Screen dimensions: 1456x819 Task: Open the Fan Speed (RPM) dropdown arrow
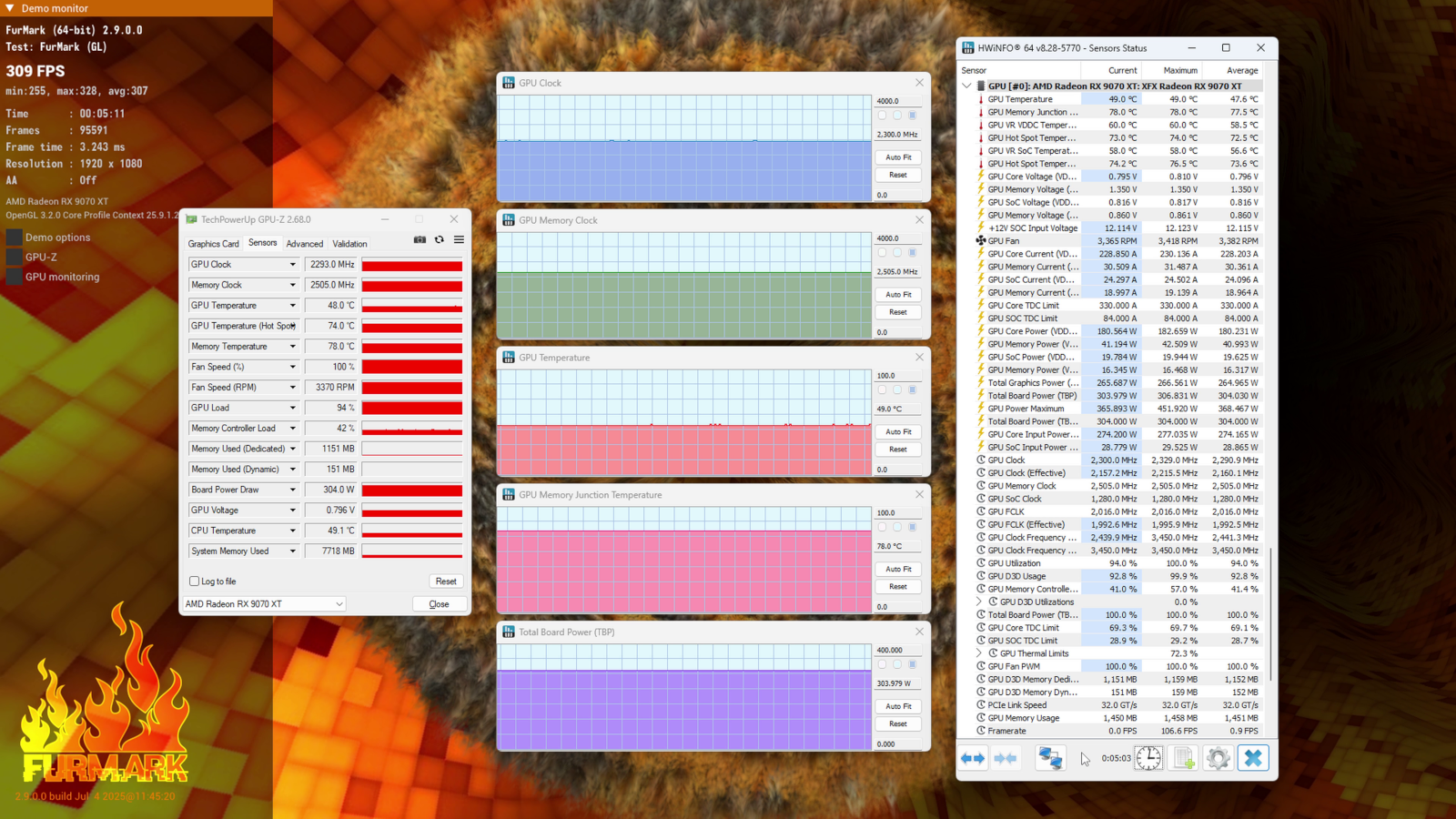292,388
